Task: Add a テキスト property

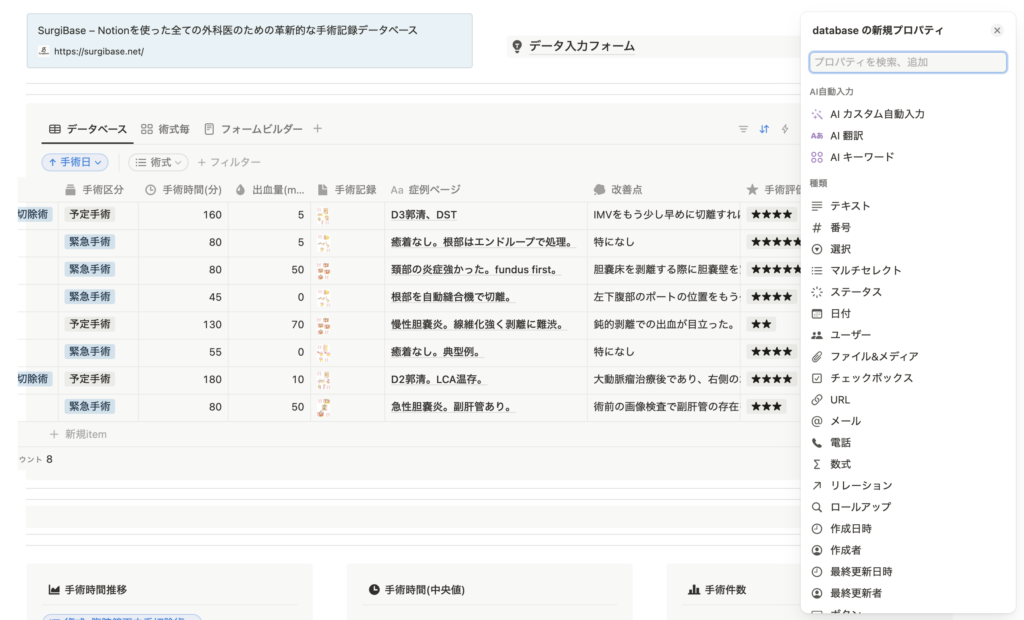Action: (908, 206)
